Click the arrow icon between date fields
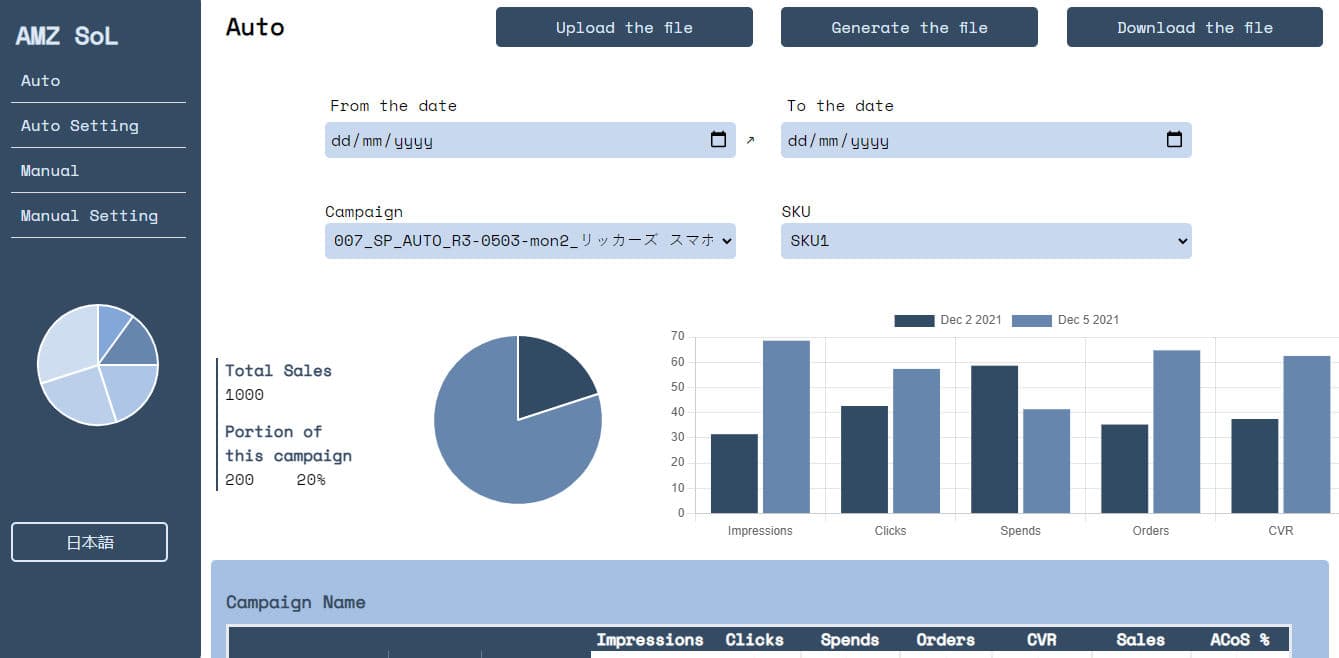This screenshot has width=1339, height=658. [x=750, y=140]
